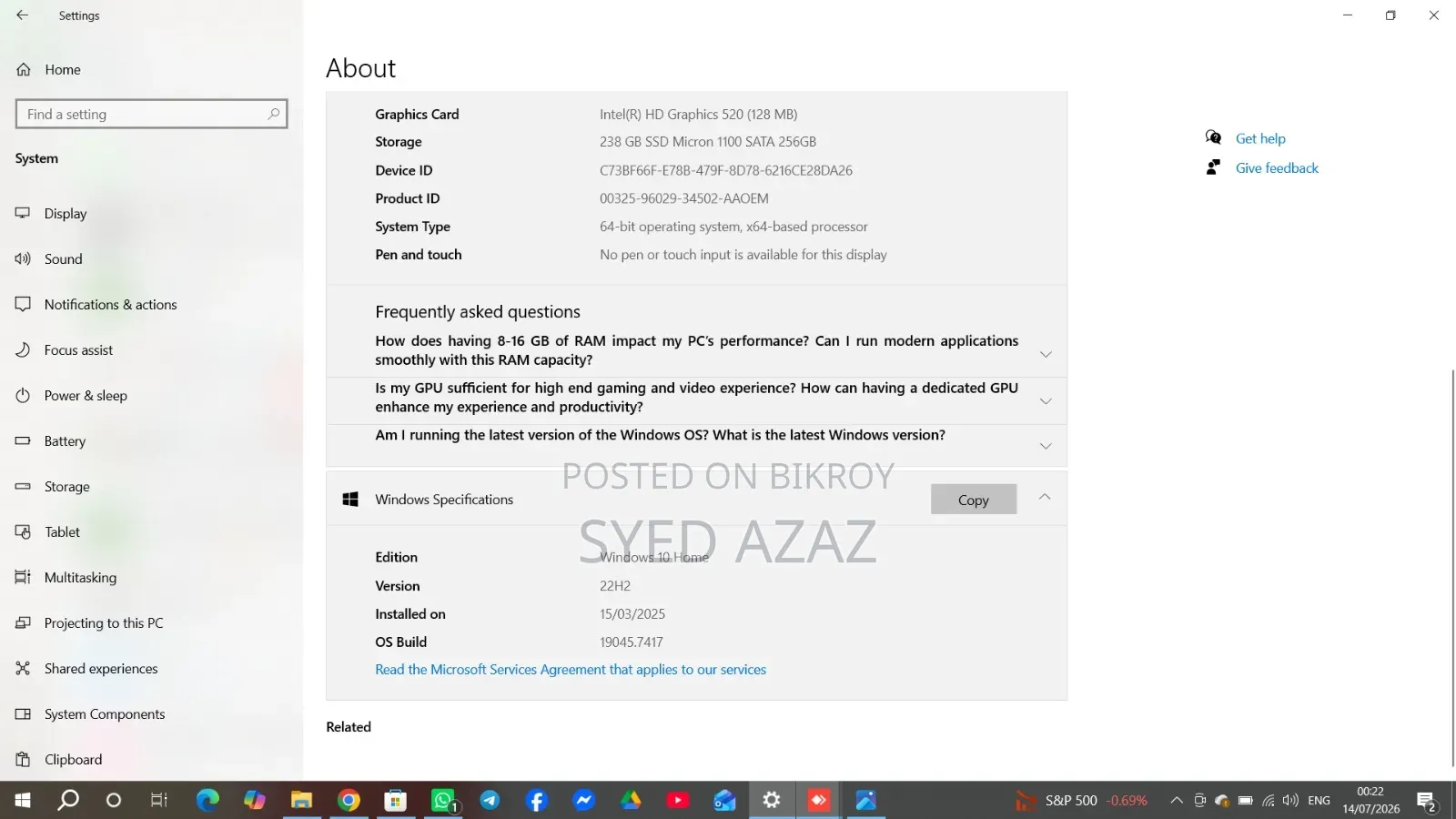
Task: Click the Get help link
Action: [x=1260, y=138]
